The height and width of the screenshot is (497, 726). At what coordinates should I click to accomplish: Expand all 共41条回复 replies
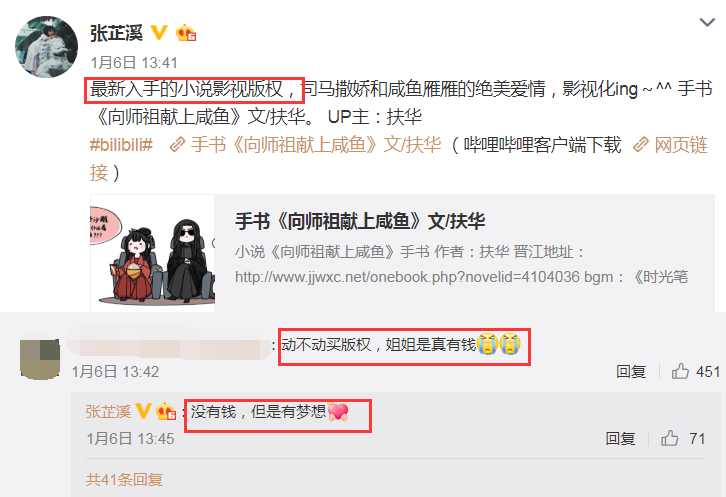[124, 479]
